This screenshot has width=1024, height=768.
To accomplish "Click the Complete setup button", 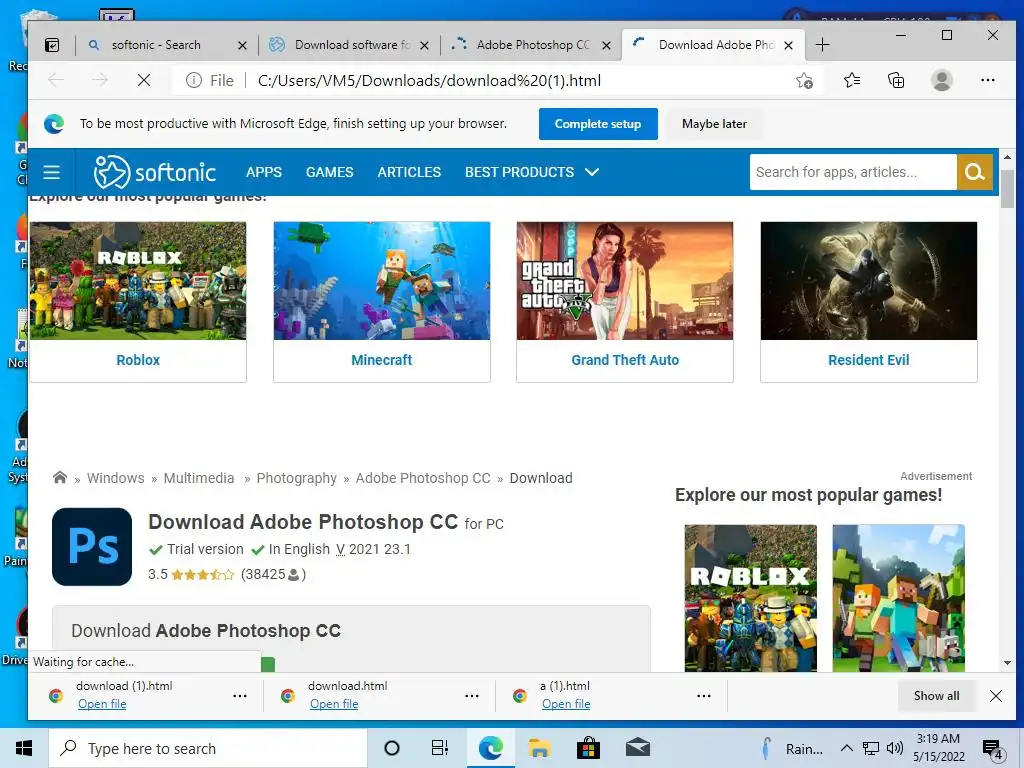I will (x=598, y=124).
